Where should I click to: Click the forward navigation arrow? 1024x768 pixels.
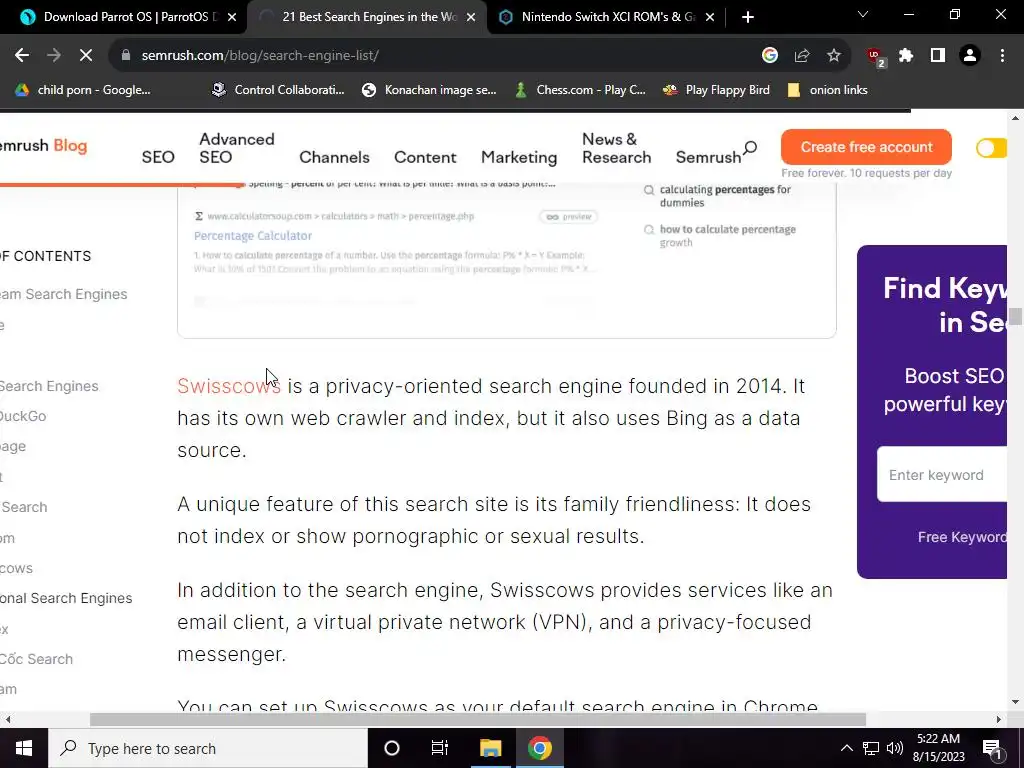click(54, 56)
